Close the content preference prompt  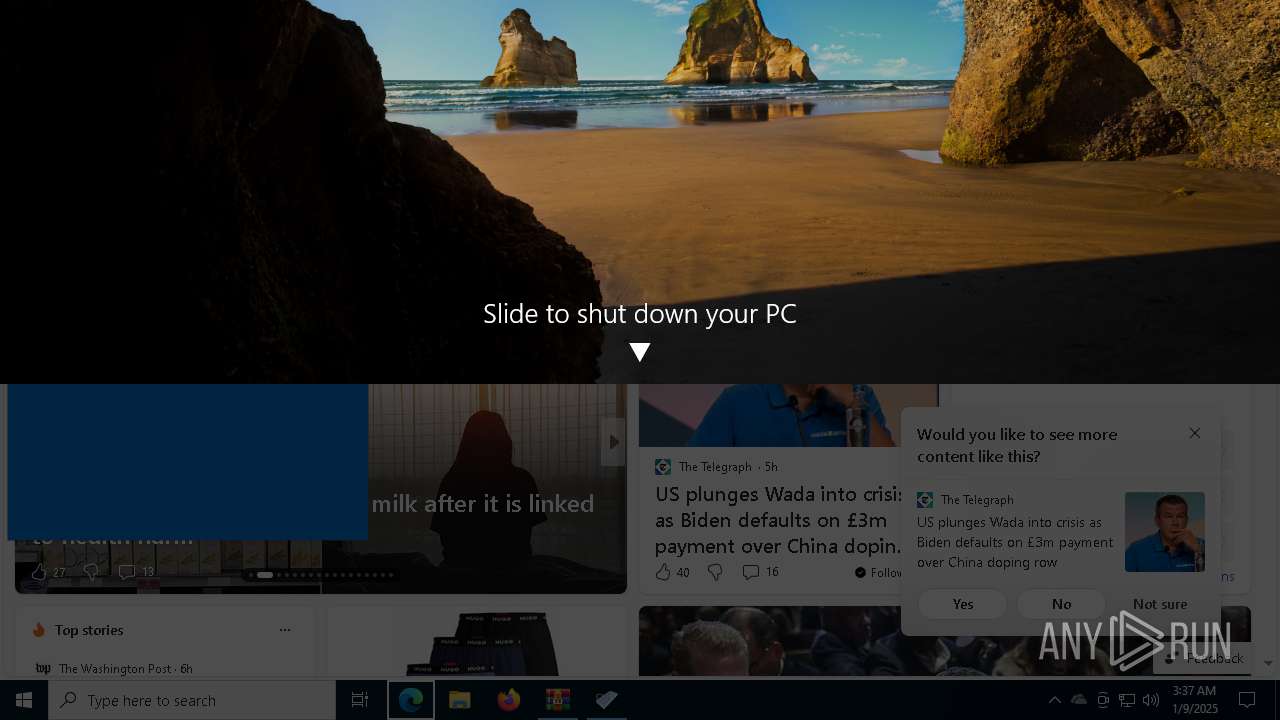pos(1195,433)
